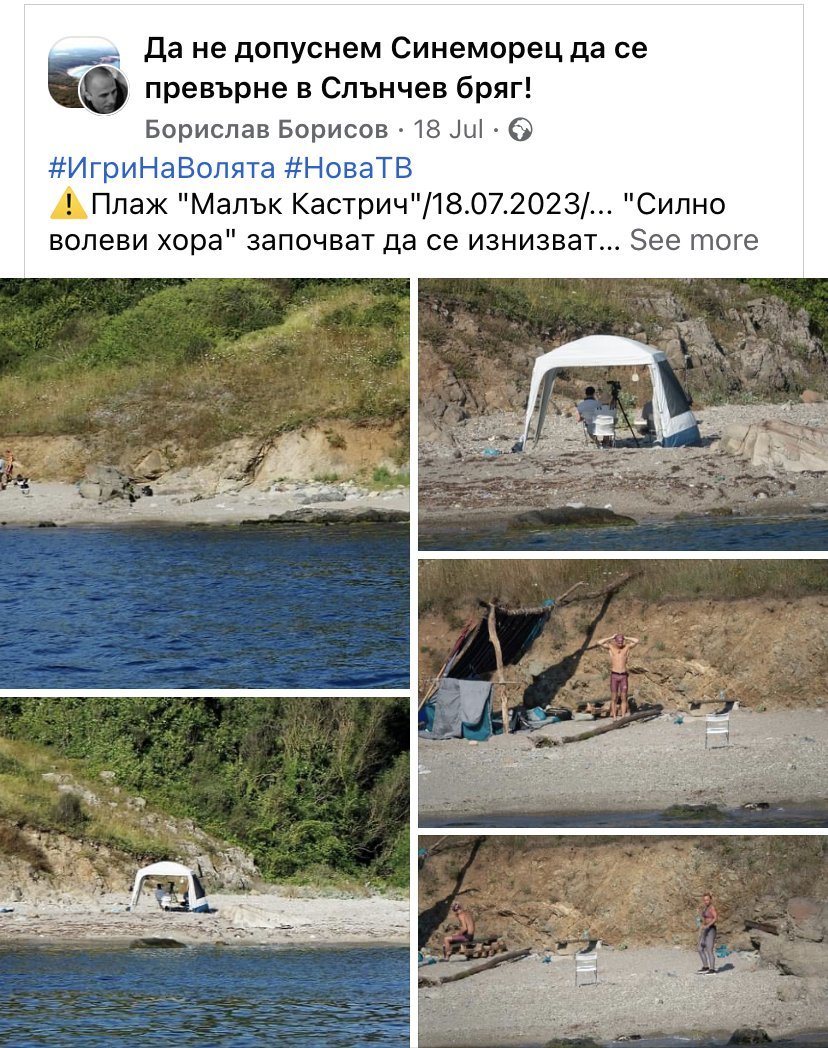Open the group cover photo avatar
This screenshot has height=1048, width=828.
pos(83,72)
